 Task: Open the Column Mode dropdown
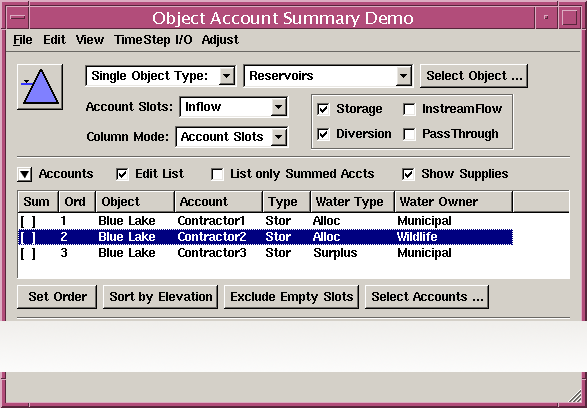[232, 137]
